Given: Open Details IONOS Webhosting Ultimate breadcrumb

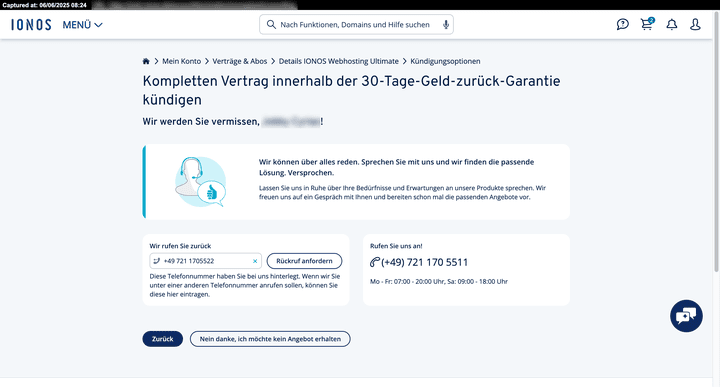Looking at the screenshot, I should point(338,61).
